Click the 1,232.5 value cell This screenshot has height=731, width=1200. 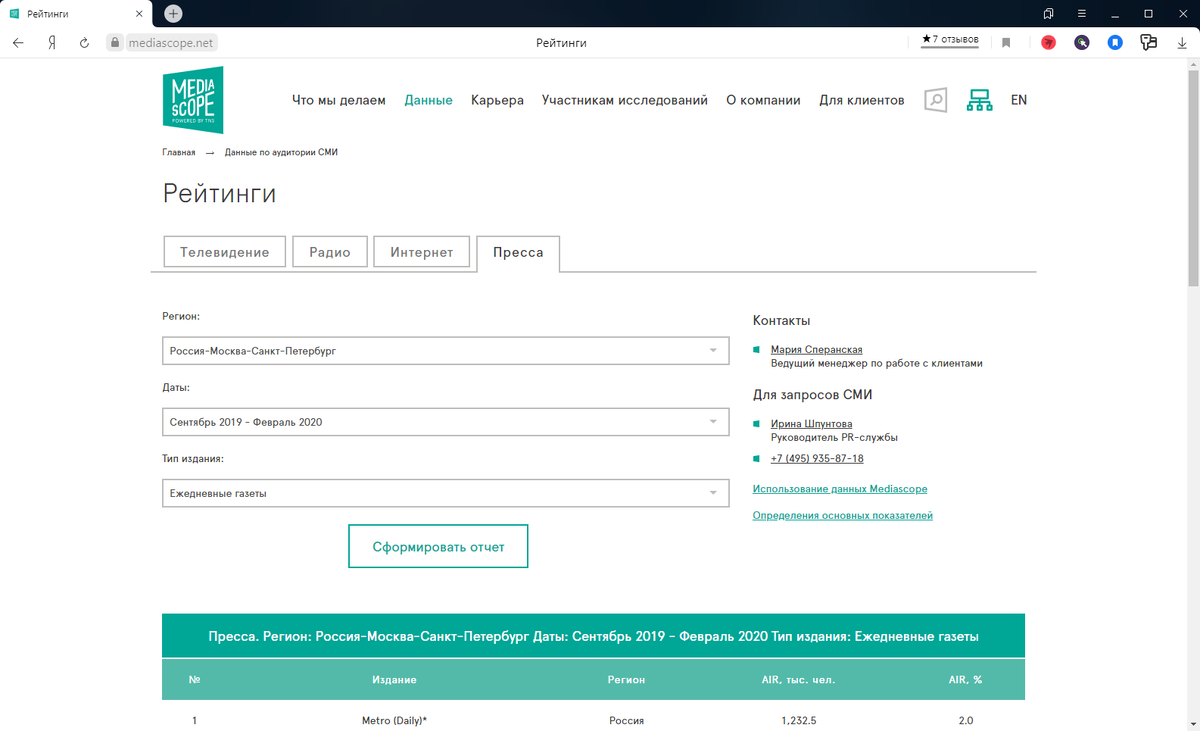pos(799,720)
